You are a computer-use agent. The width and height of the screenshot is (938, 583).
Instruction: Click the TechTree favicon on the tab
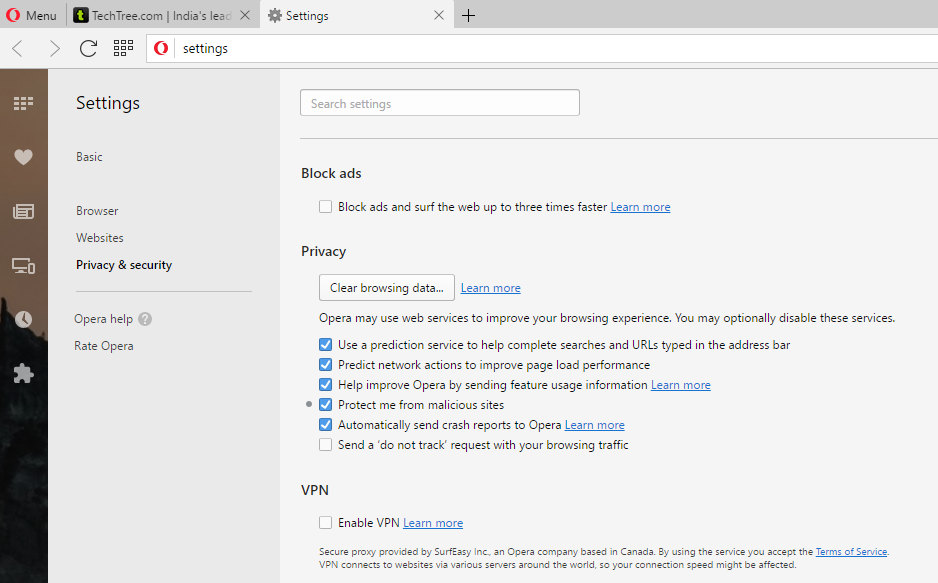click(x=81, y=16)
